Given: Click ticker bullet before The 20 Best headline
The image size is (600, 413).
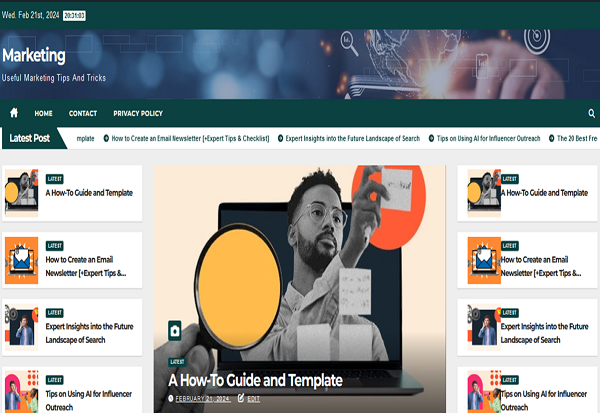Looking at the screenshot, I should 551,138.
